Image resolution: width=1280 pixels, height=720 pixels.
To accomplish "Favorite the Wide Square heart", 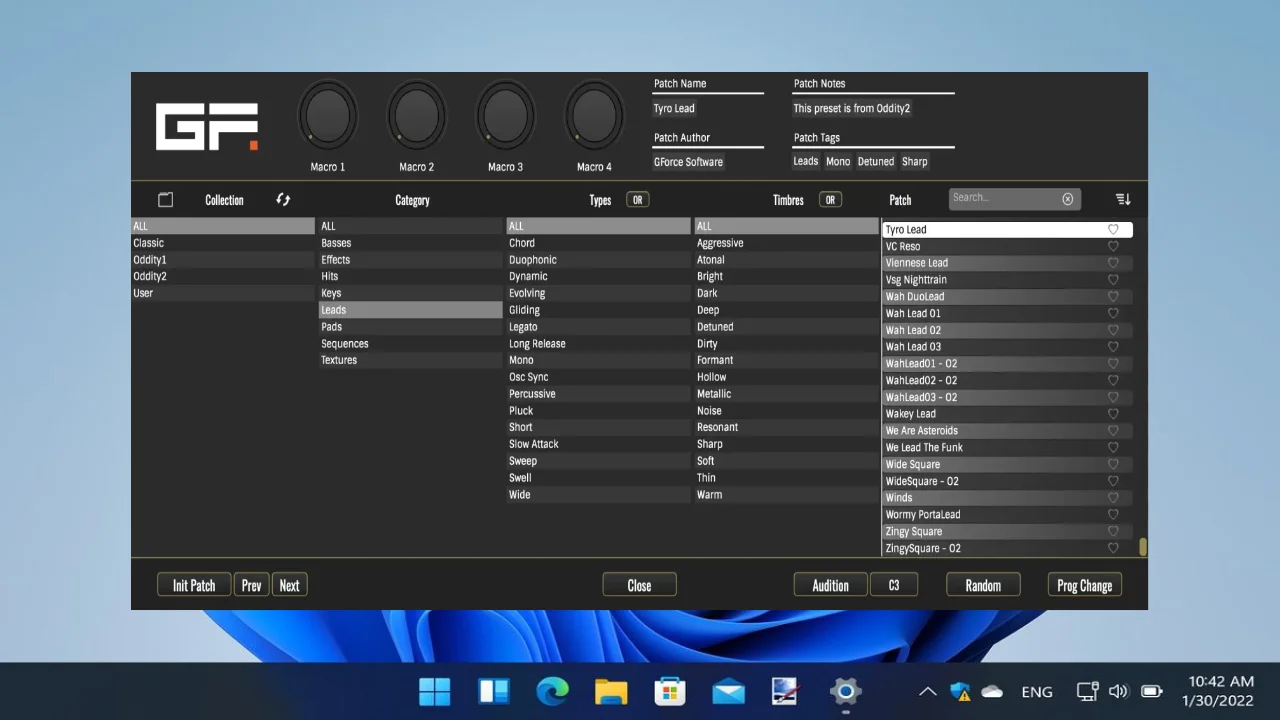I will pyautogui.click(x=1113, y=465).
